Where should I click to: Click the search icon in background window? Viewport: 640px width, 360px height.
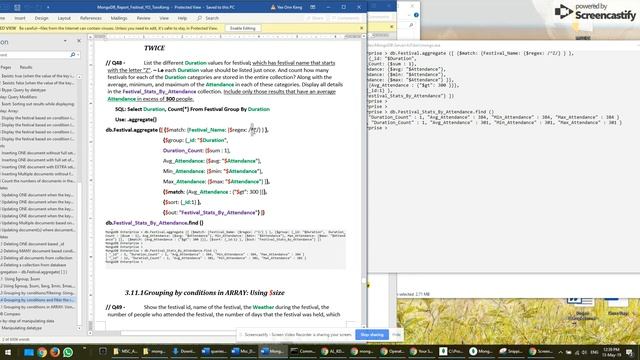[x=411, y=25]
